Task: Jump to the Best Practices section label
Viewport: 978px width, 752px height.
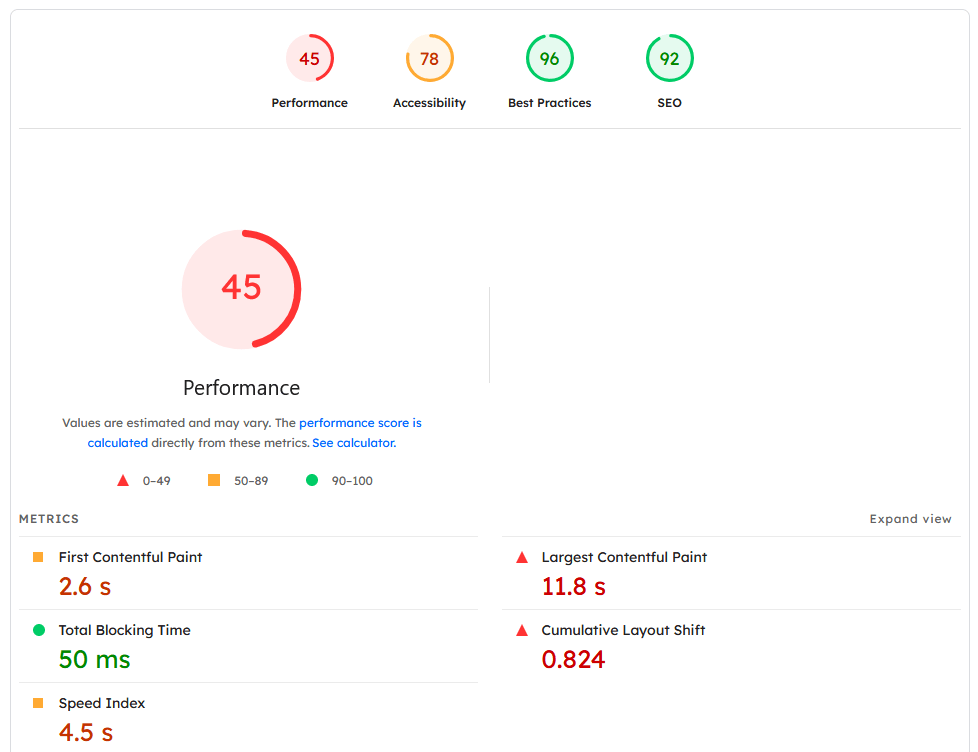Action: (549, 103)
